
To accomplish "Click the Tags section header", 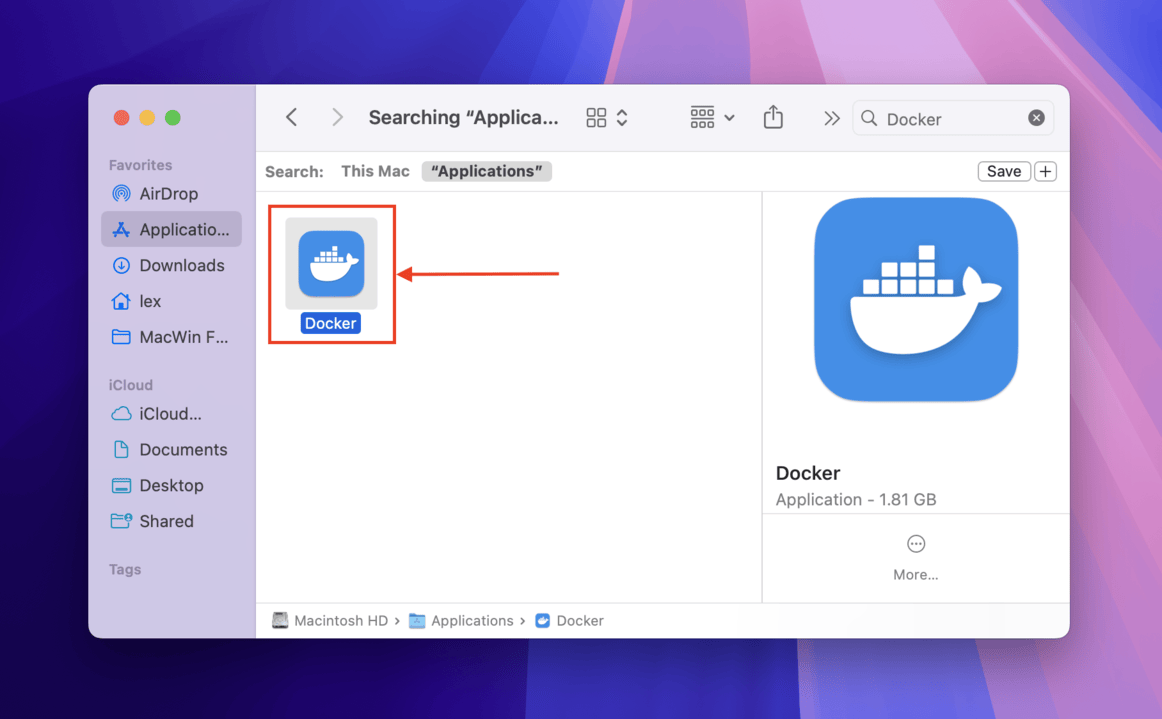I will click(124, 569).
